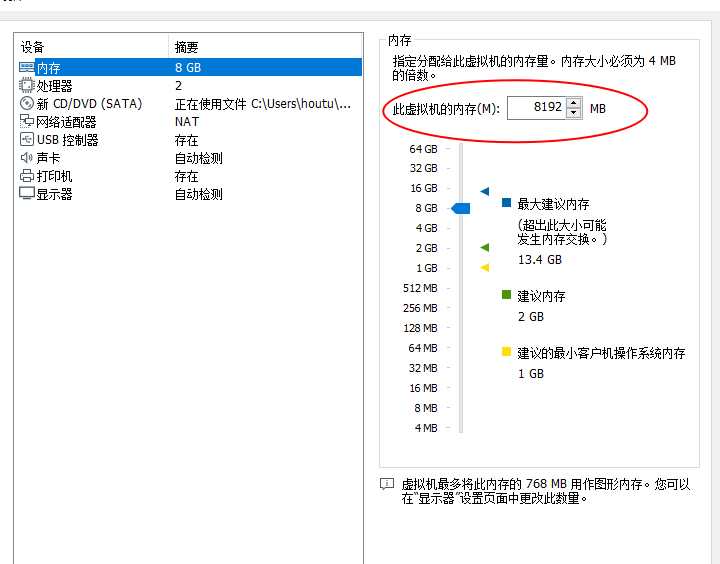Increase memory with the up spinner arrow
Screen dimensions: 720x564
point(574,103)
